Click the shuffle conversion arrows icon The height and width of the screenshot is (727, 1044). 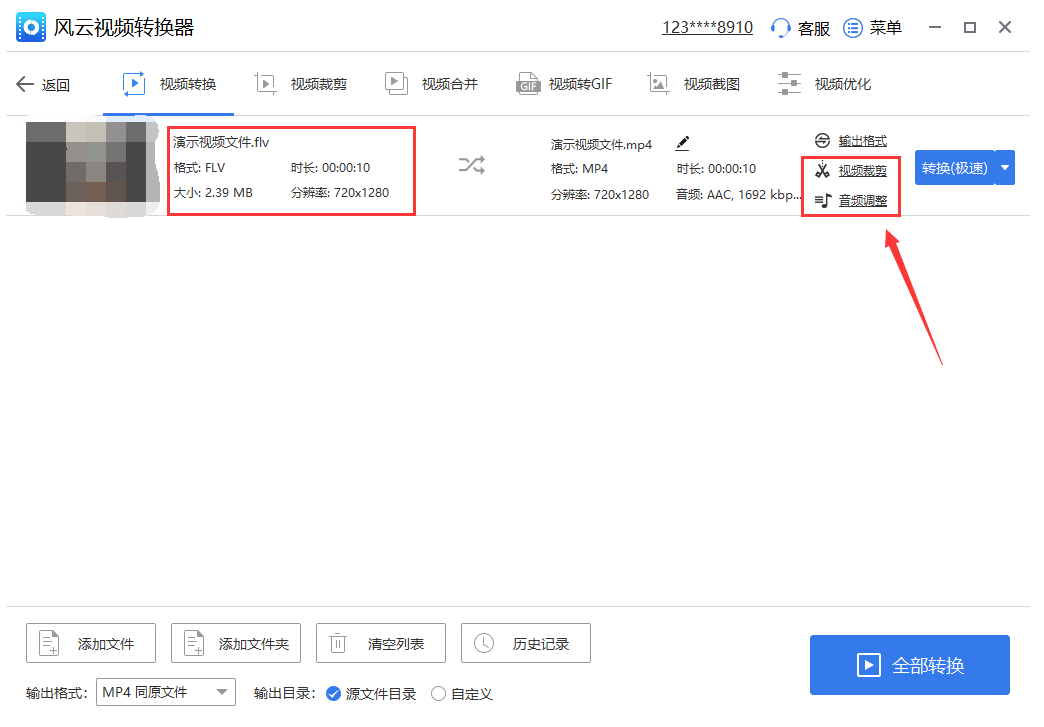(471, 166)
